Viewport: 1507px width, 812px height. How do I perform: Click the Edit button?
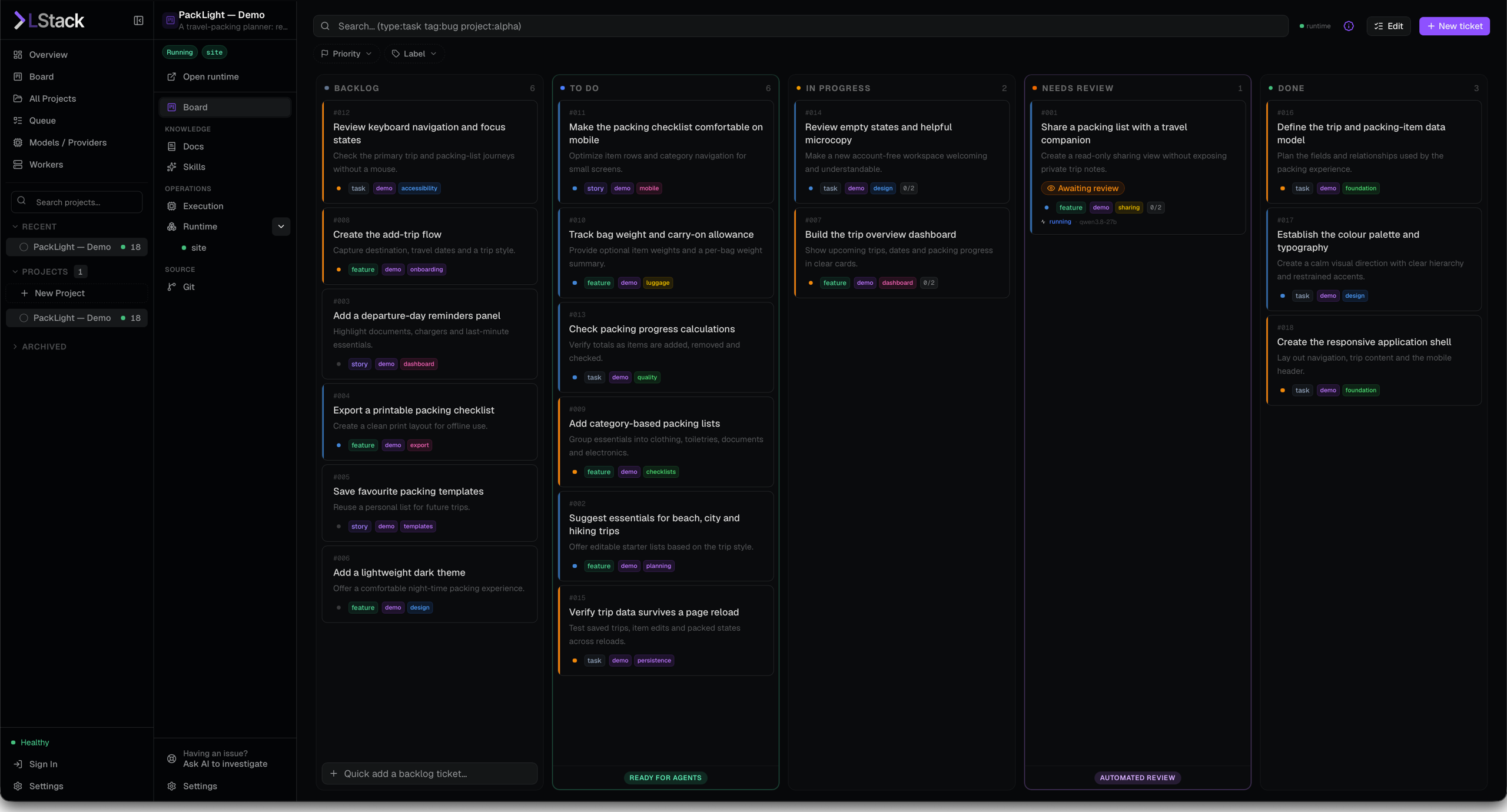1389,26
